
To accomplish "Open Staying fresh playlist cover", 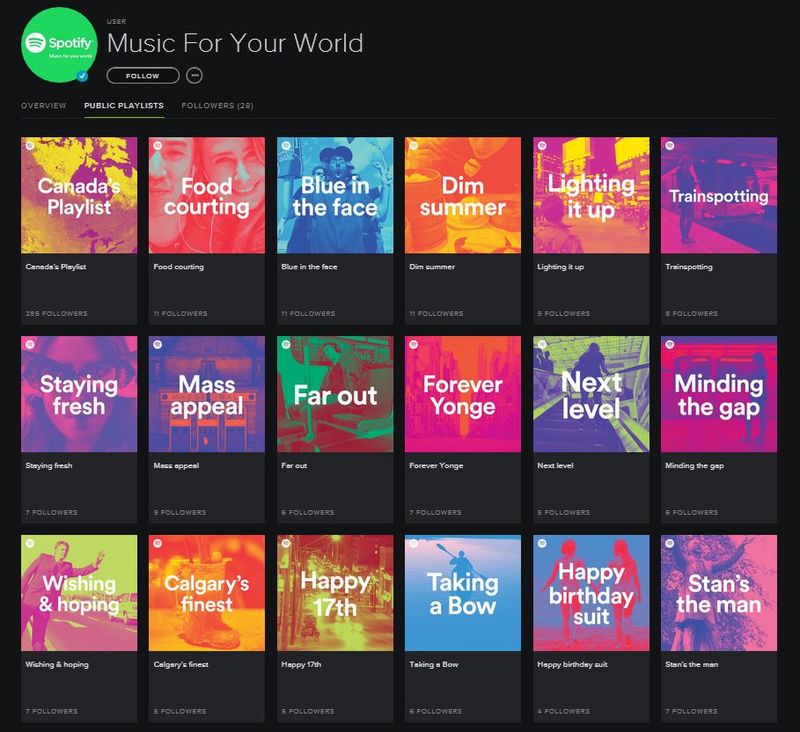I will coord(79,394).
